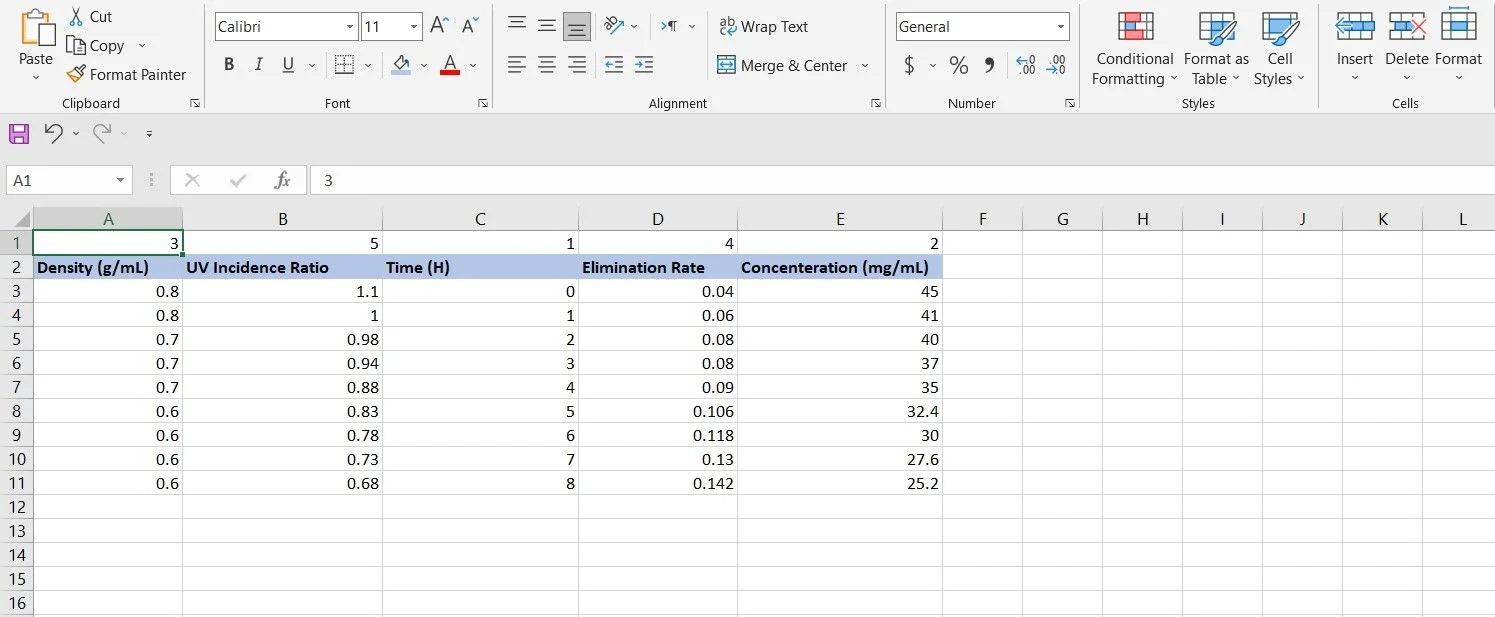Apply percent style
The height and width of the screenshot is (617, 1495).
click(959, 66)
